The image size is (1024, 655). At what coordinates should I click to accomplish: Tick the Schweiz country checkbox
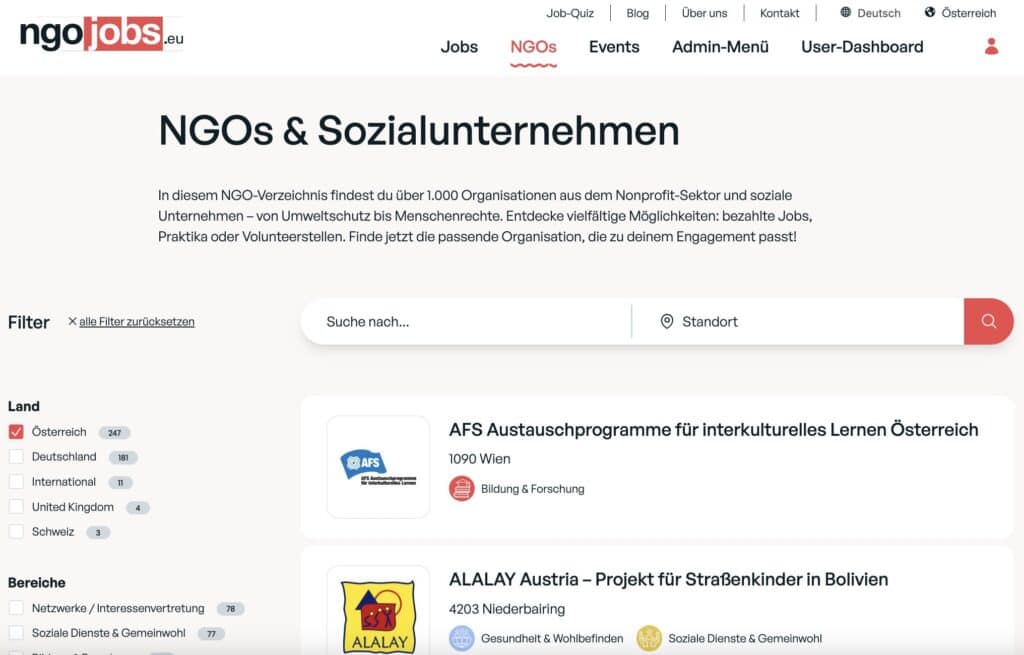(x=16, y=532)
